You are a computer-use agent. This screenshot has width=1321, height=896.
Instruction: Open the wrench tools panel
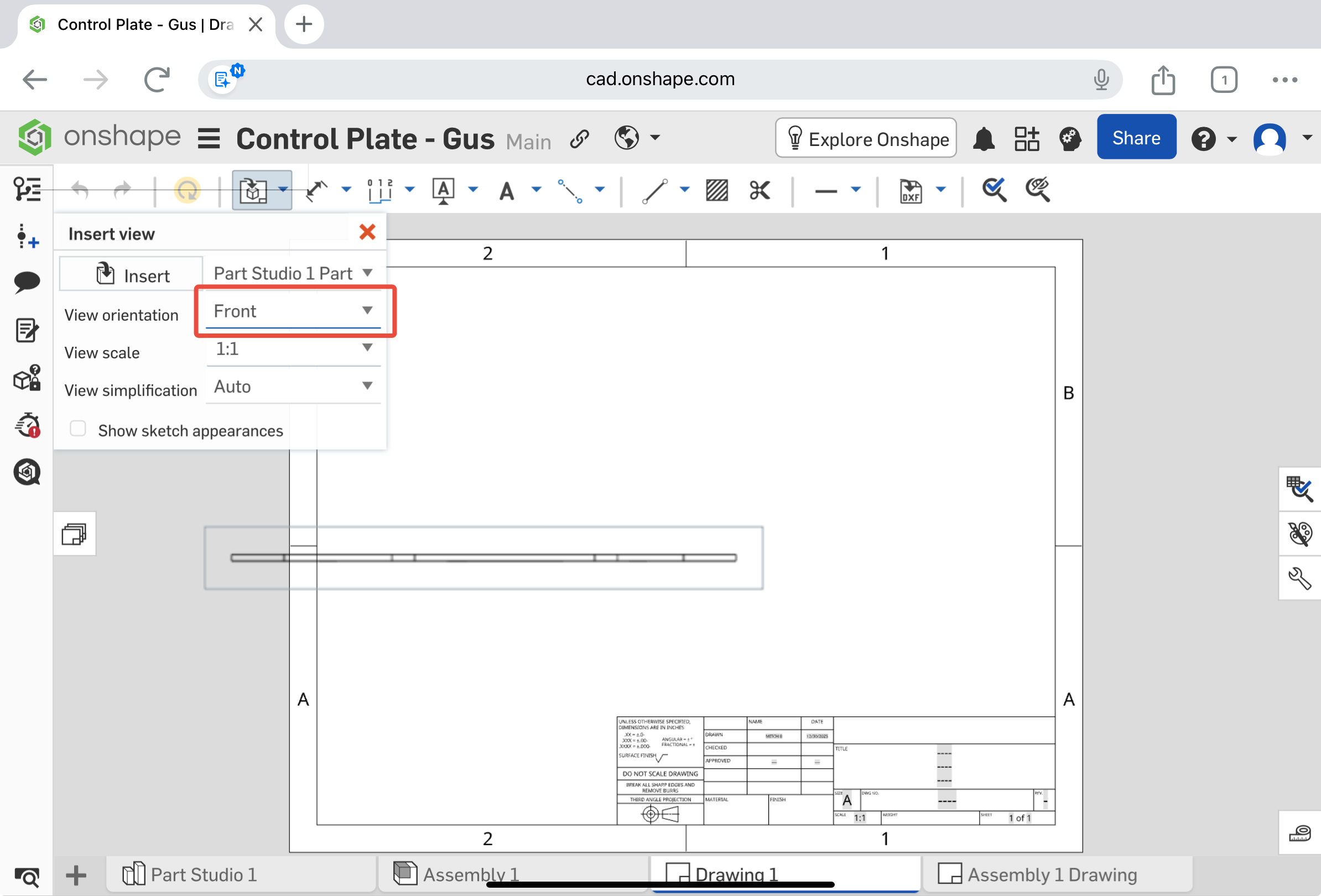click(1299, 579)
